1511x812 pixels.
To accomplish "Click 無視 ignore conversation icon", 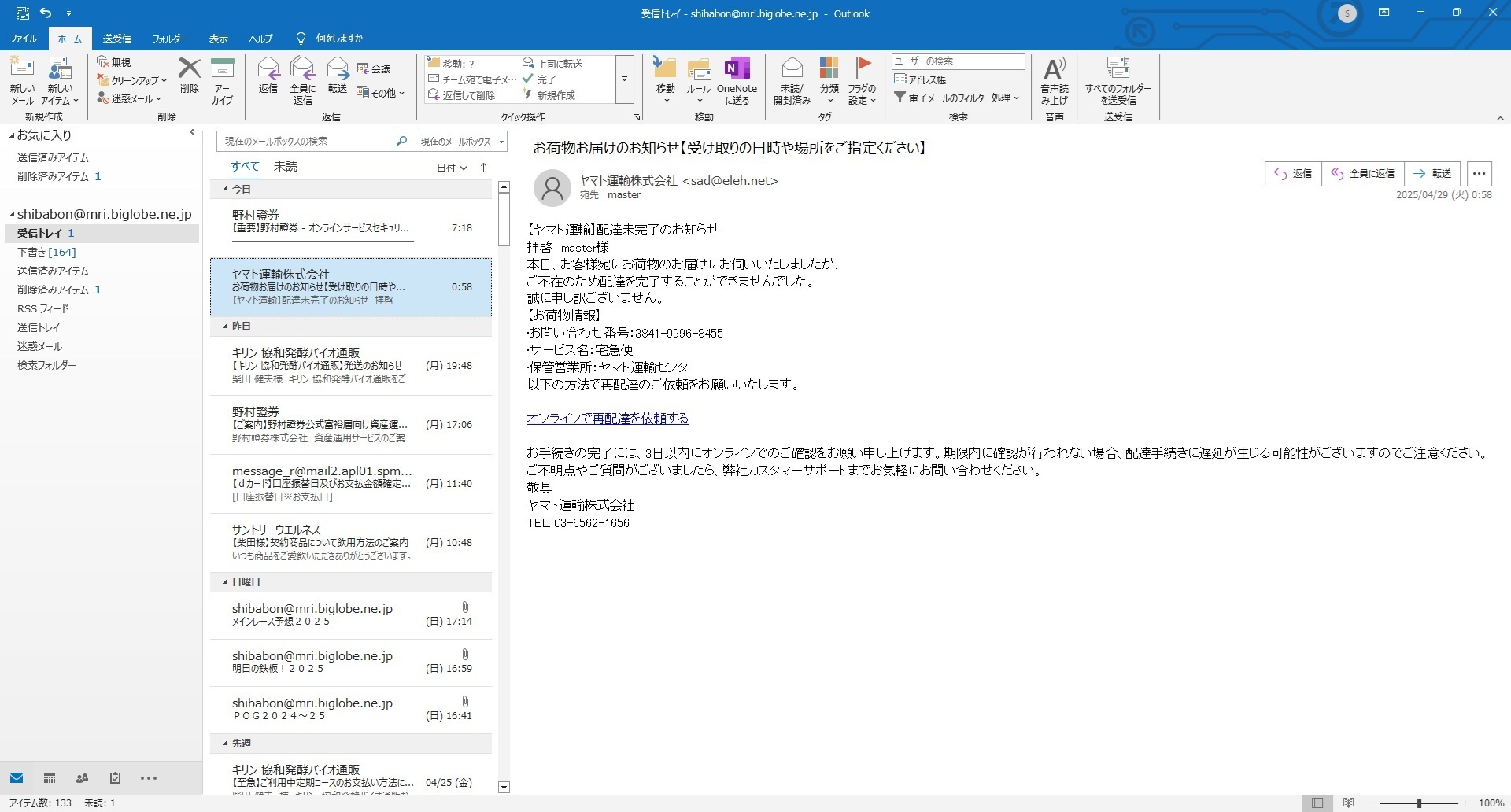I will click(114, 61).
